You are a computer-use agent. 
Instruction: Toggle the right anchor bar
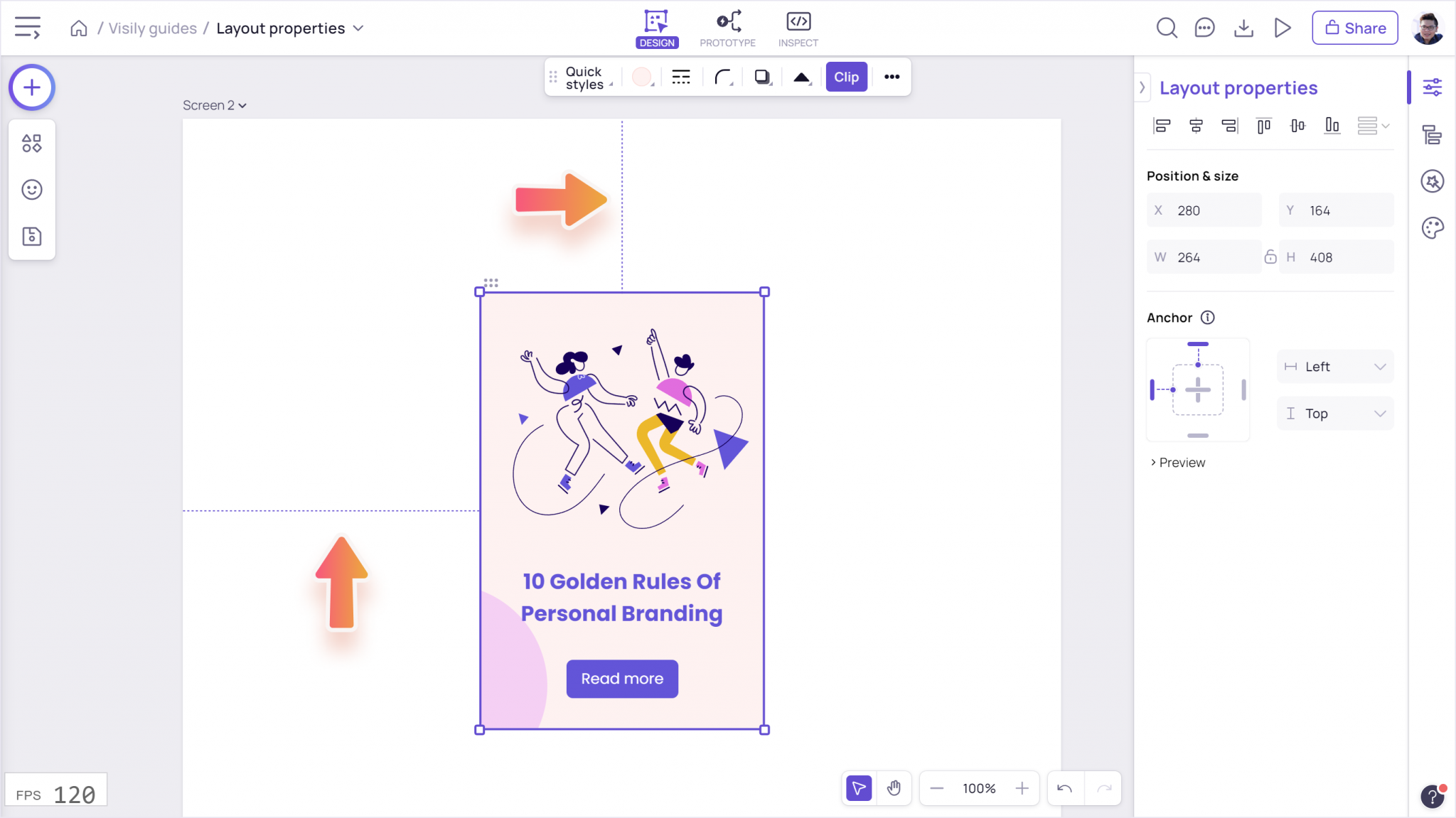point(1243,389)
